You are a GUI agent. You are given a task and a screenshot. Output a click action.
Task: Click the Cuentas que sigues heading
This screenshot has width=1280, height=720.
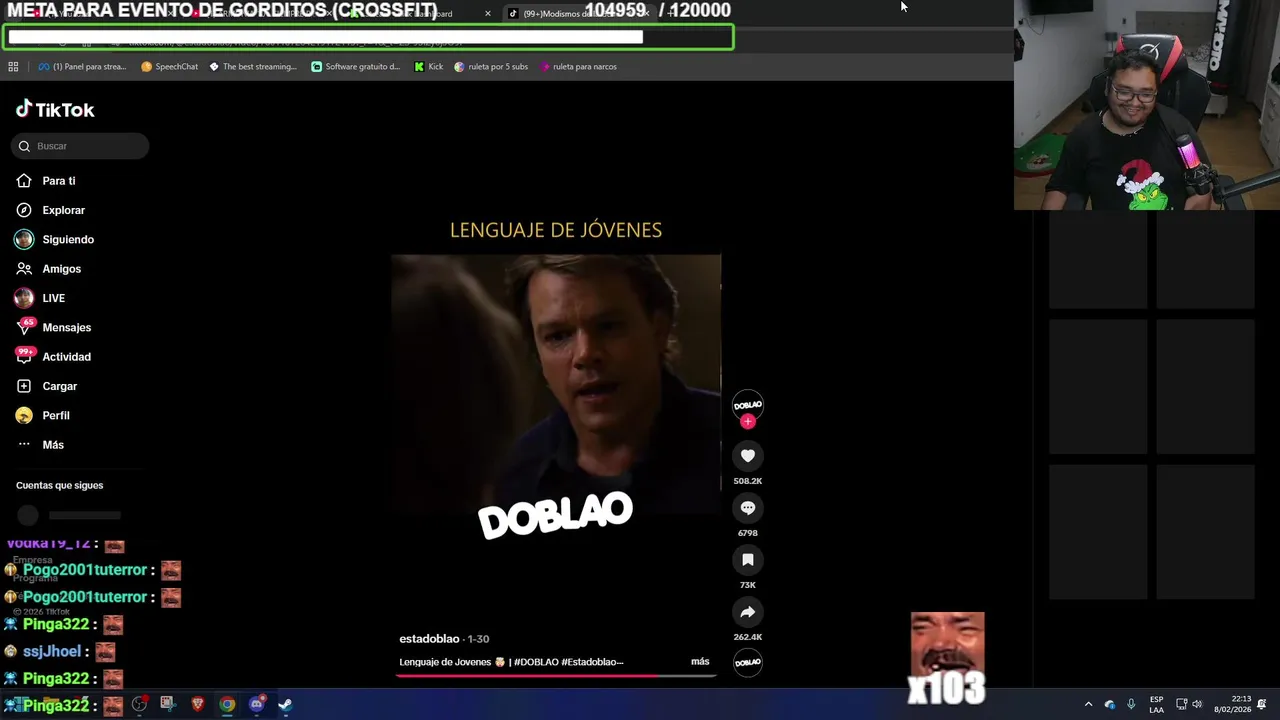(x=59, y=485)
